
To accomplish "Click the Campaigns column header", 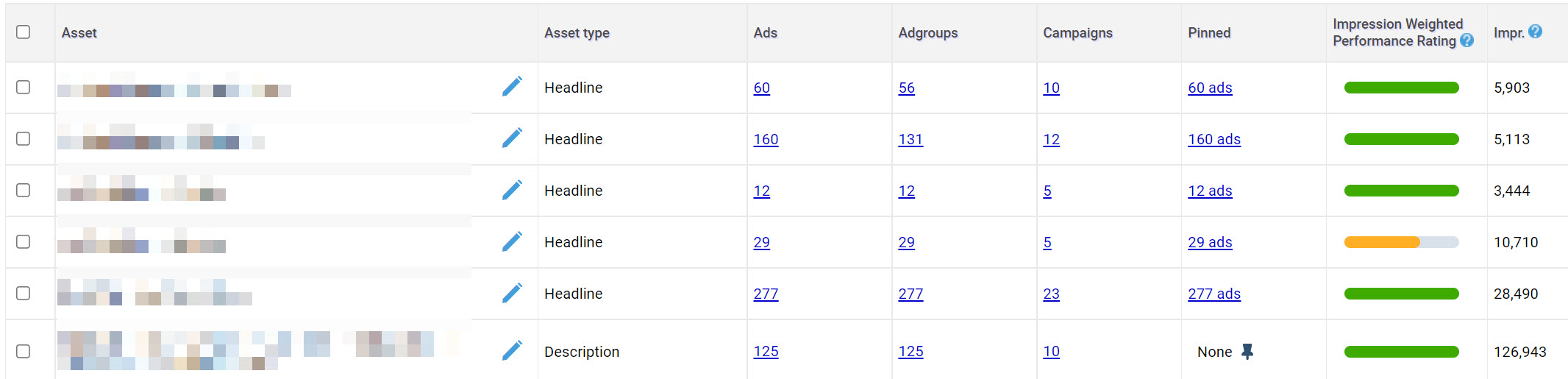I will pyautogui.click(x=1077, y=33).
